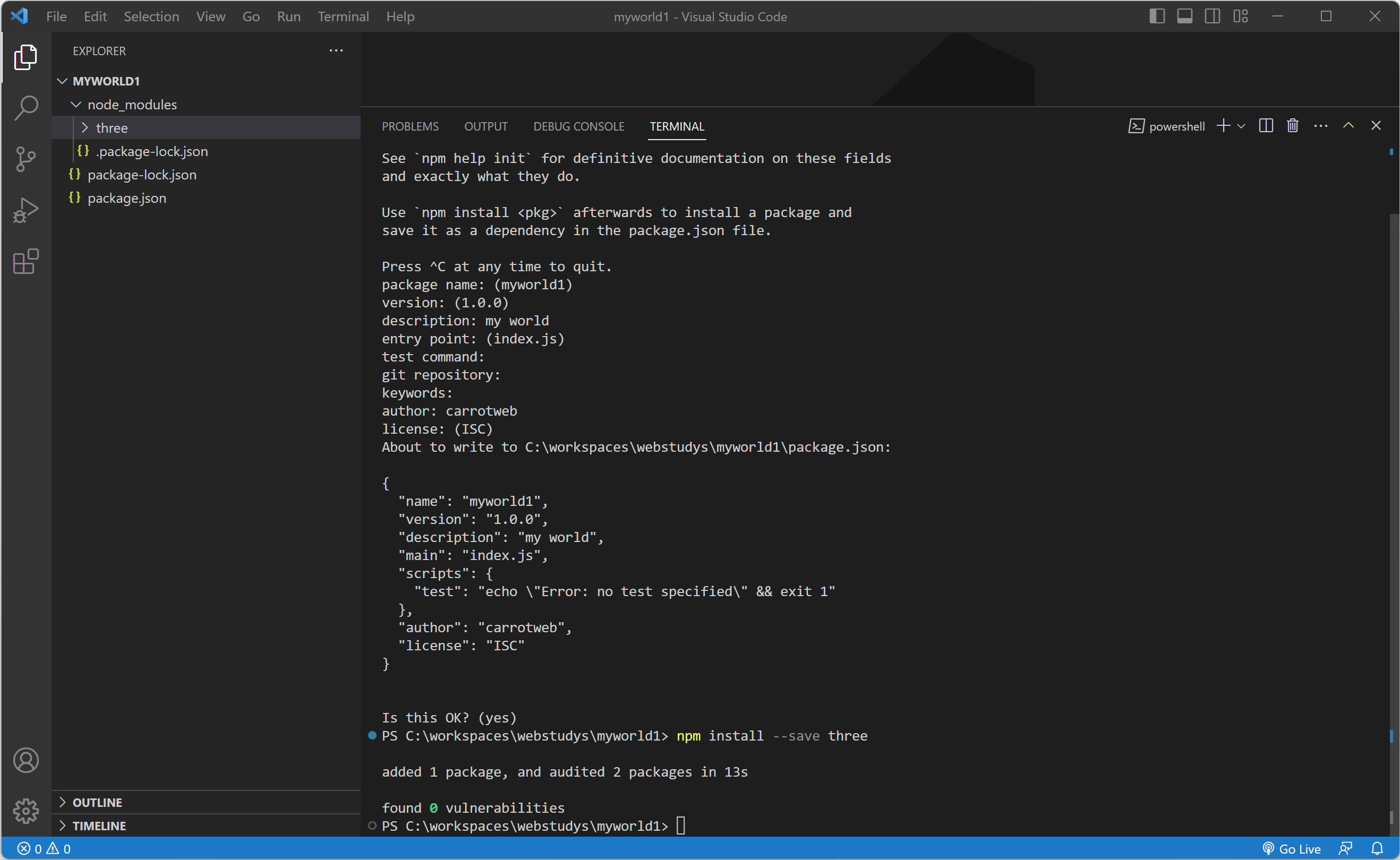Image resolution: width=1400 pixels, height=860 pixels.
Task: Toggle the secondary side bar layout button
Action: click(1213, 16)
